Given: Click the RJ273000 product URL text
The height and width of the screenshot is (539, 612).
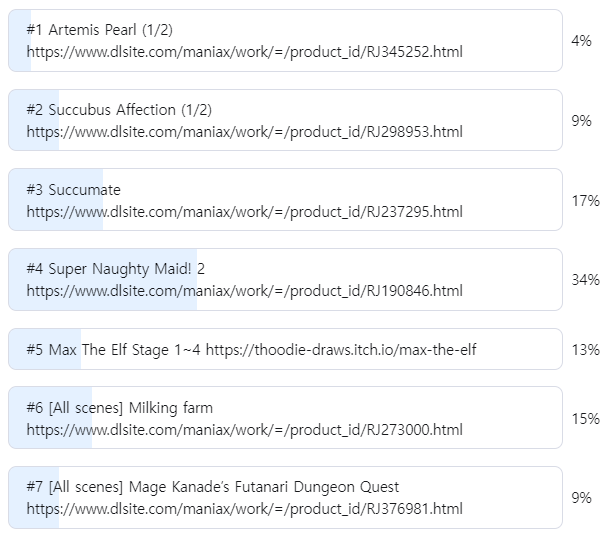Looking at the screenshot, I should click(x=245, y=429).
